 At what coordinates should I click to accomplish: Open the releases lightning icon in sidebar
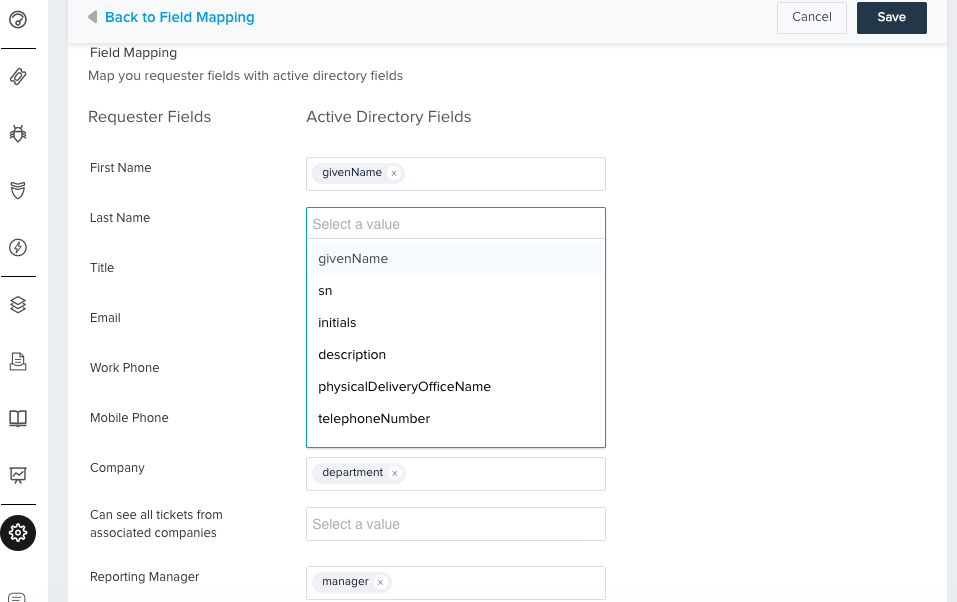pyautogui.click(x=18, y=247)
